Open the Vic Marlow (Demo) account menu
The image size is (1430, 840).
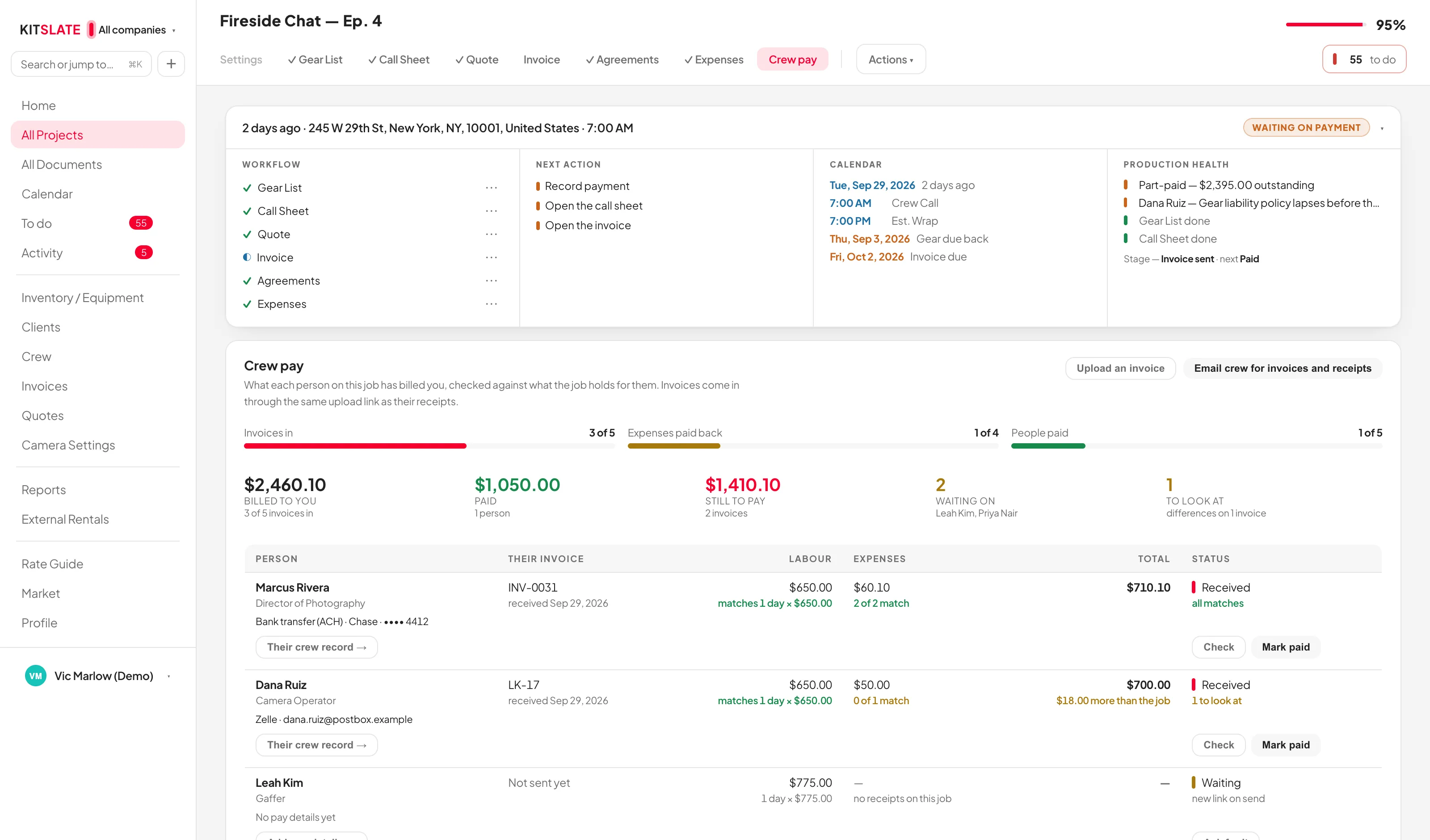pyautogui.click(x=97, y=676)
